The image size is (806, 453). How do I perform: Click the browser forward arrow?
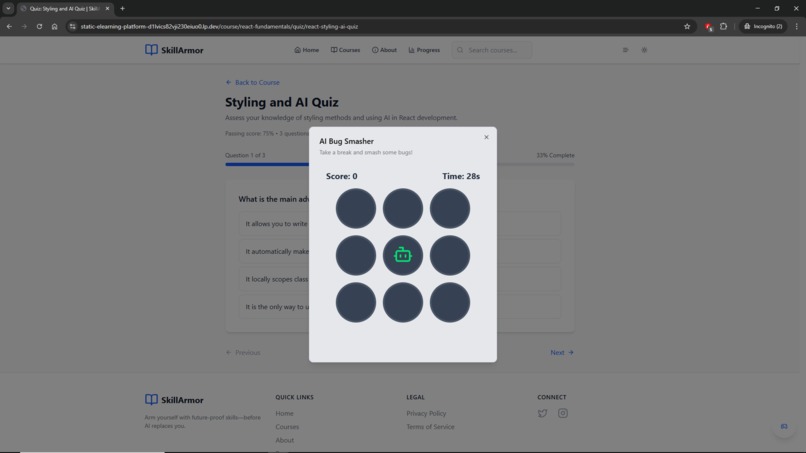(x=24, y=26)
